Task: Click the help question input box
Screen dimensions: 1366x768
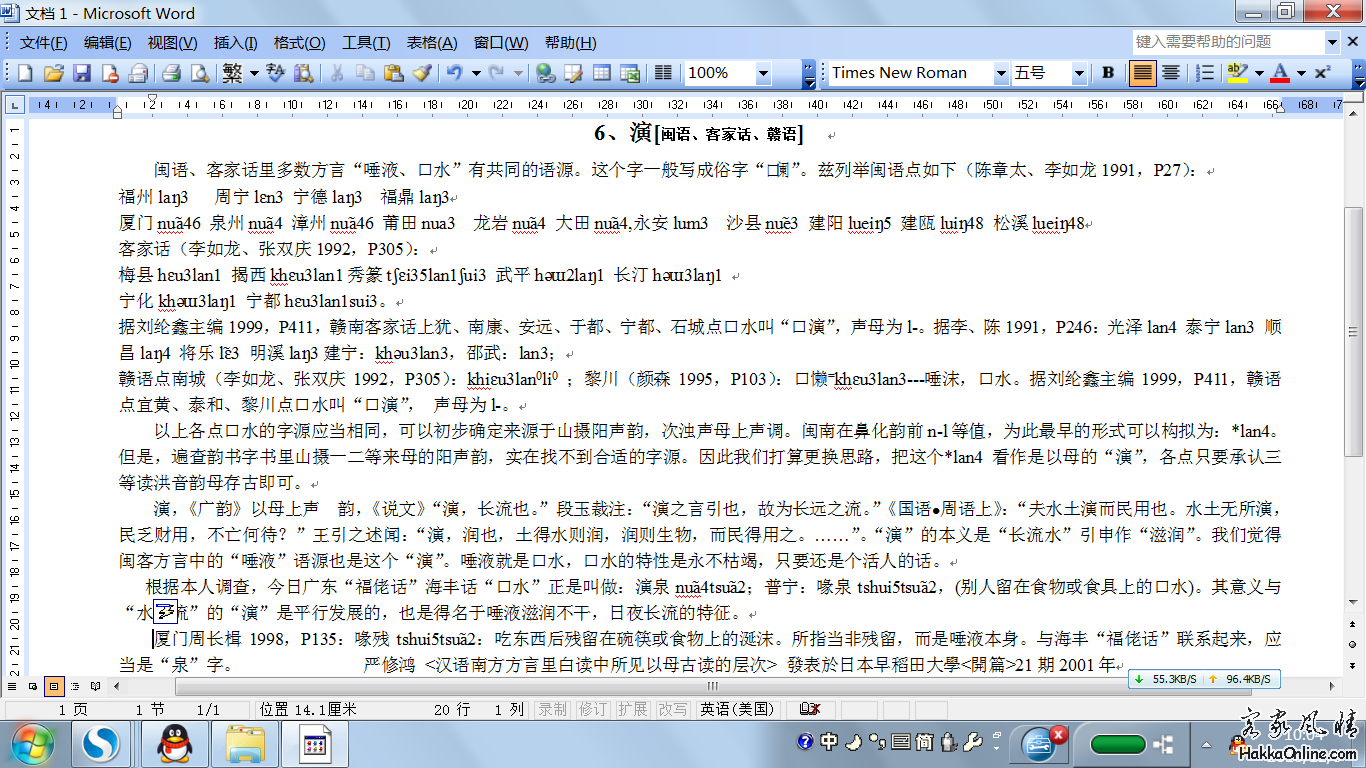Action: point(1227,42)
